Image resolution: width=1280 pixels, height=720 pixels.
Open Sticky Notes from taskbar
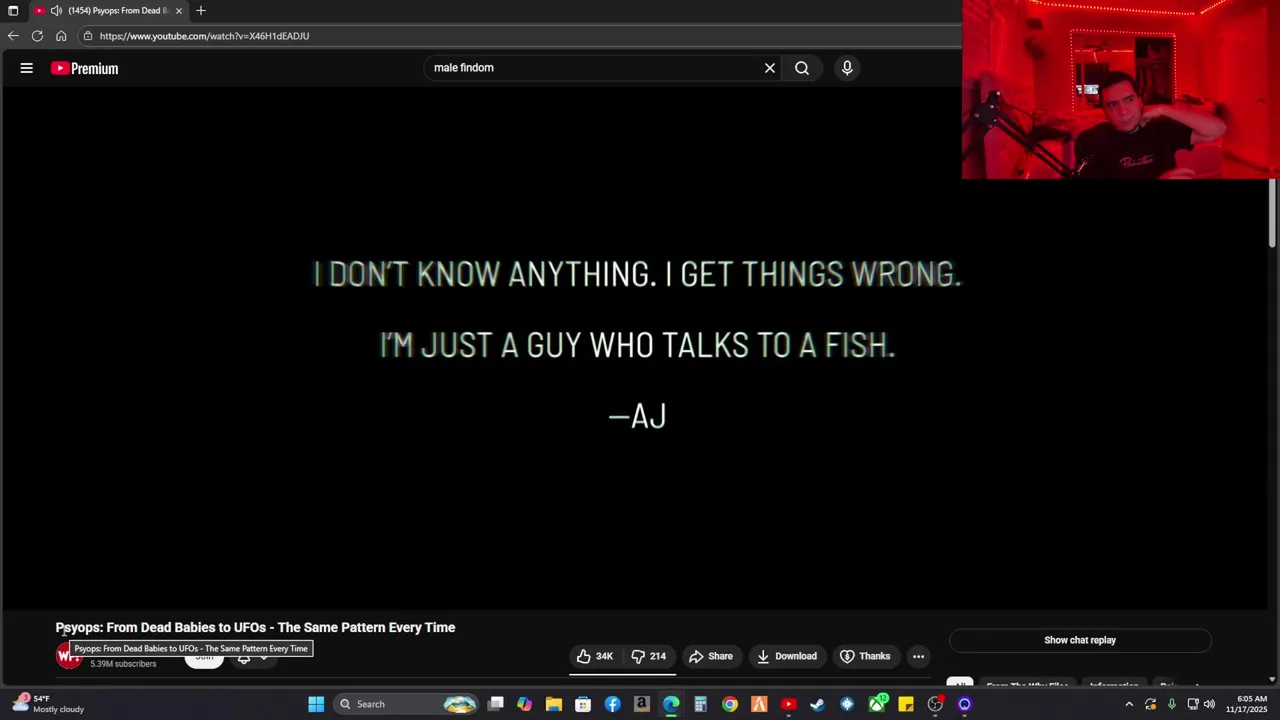906,704
